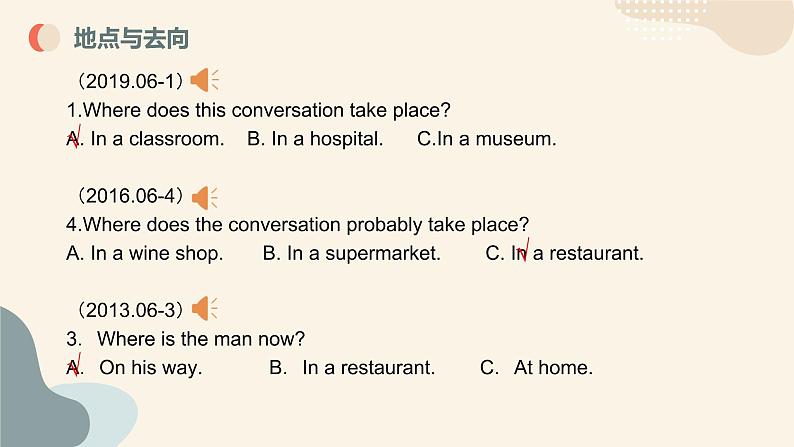Select option A 'In a wine shop.'

145,254
